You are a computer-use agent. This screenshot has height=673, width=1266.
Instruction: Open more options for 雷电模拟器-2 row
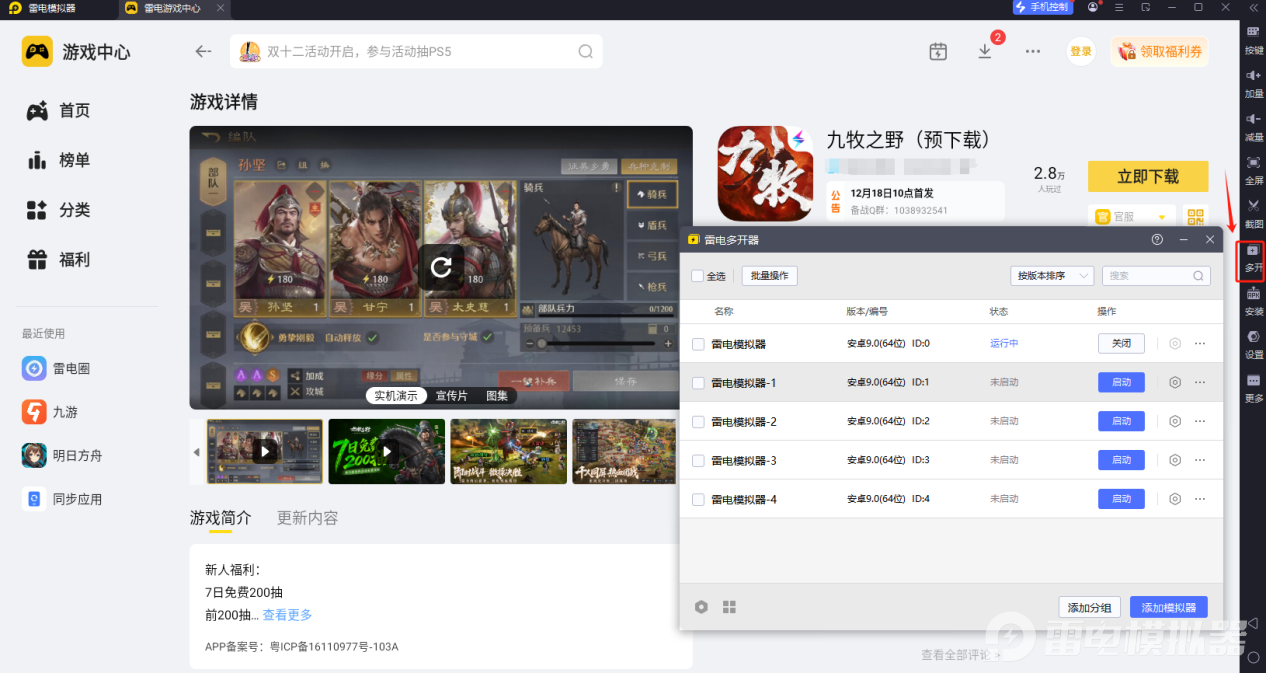click(x=1200, y=421)
